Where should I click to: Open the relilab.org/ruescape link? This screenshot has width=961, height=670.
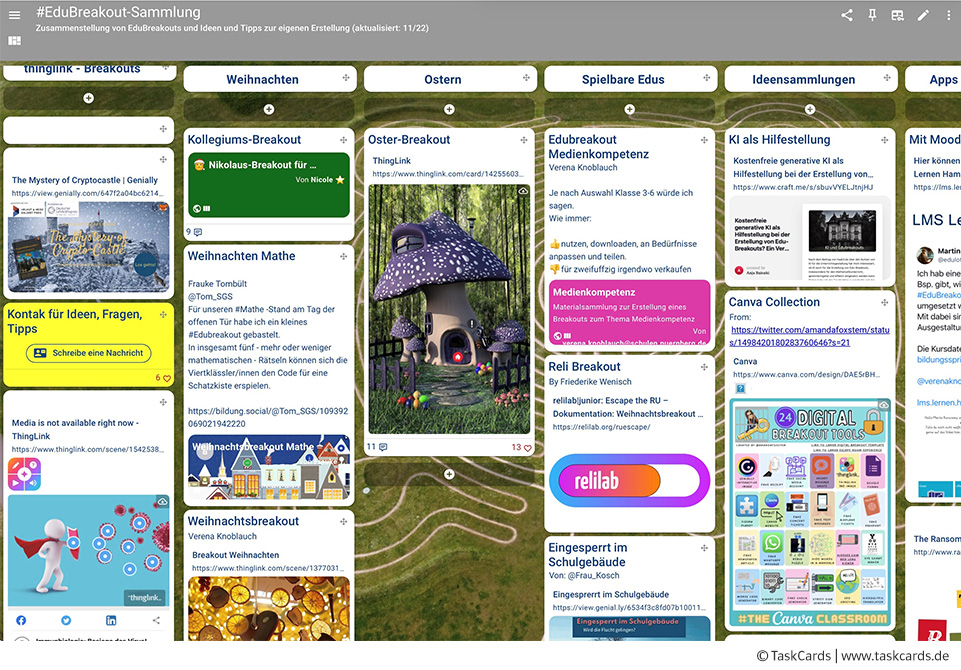click(601, 427)
